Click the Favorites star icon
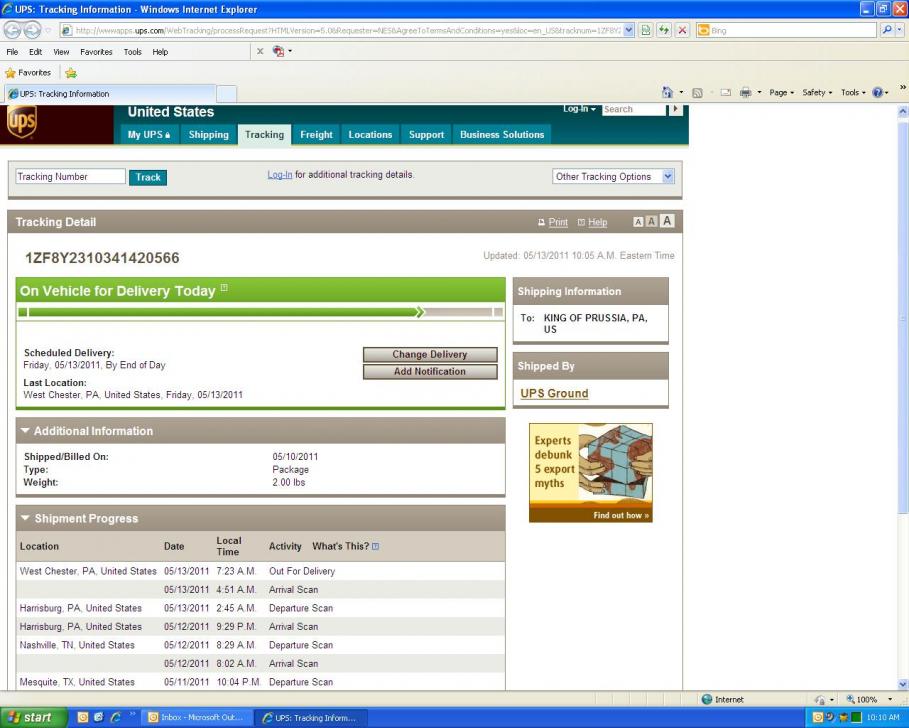The height and width of the screenshot is (728, 909). point(10,73)
